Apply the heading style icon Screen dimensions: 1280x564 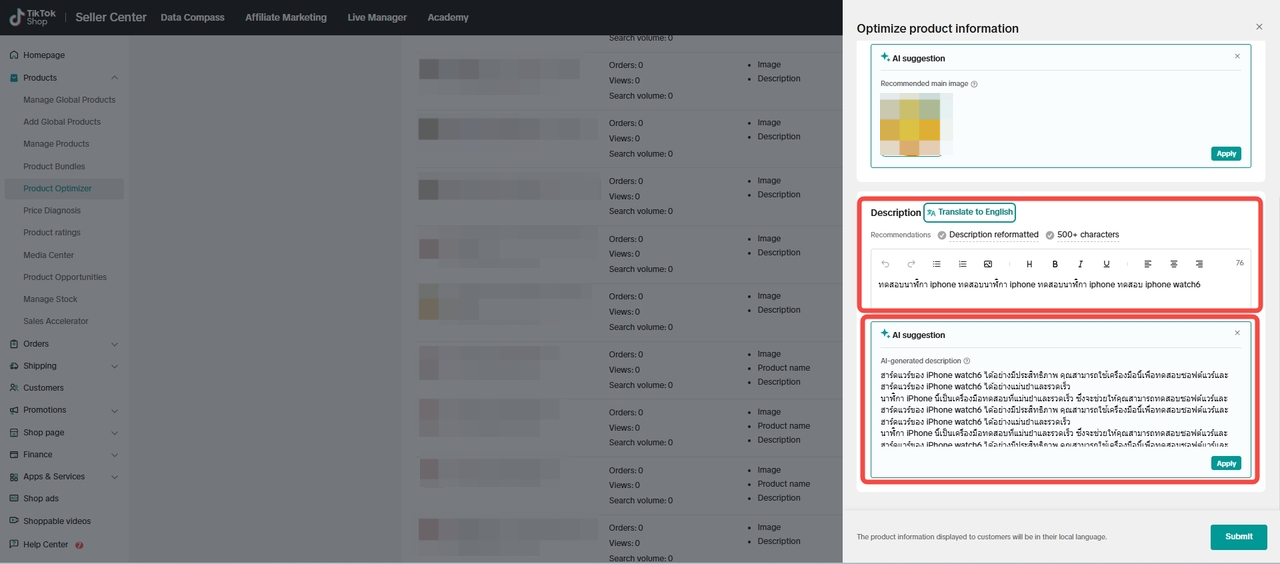coord(1029,264)
